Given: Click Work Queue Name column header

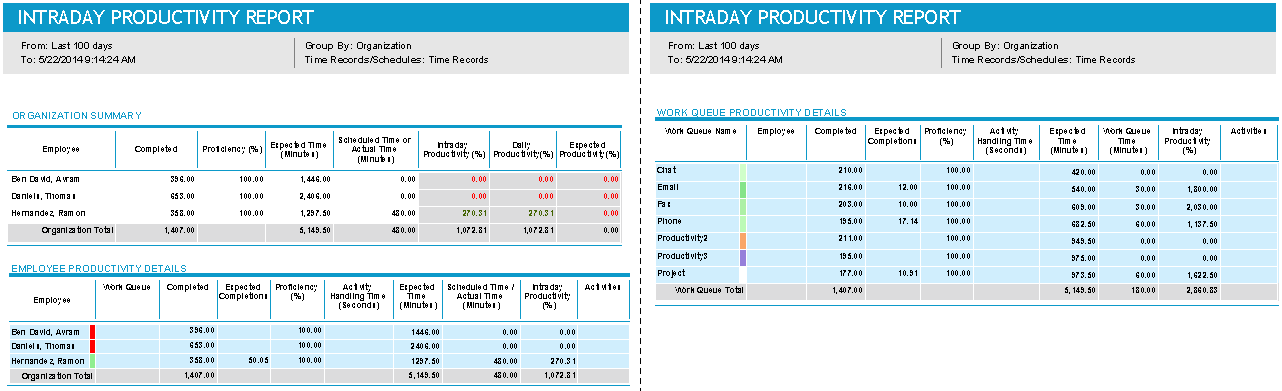Looking at the screenshot, I should coord(700,131).
